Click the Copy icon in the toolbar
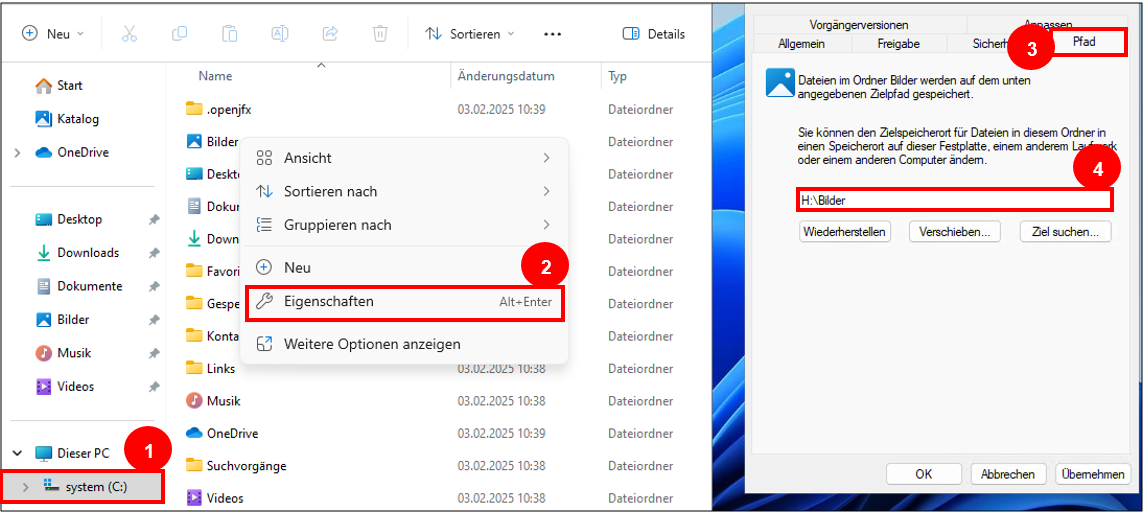 pos(179,34)
